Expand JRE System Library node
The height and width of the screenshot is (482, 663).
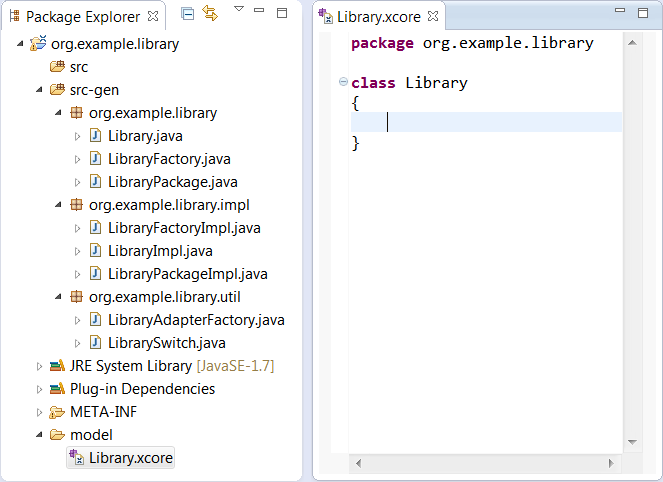(x=39, y=366)
